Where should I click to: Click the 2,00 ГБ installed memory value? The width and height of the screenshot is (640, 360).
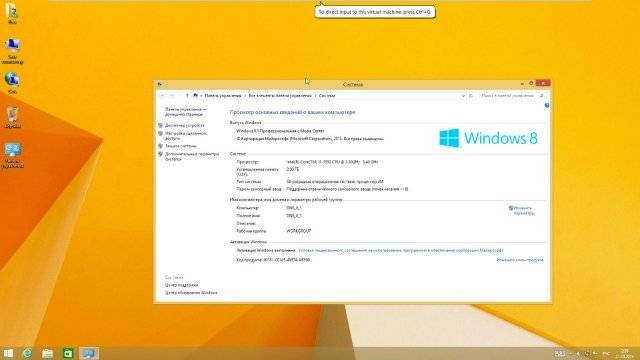[x=292, y=169]
